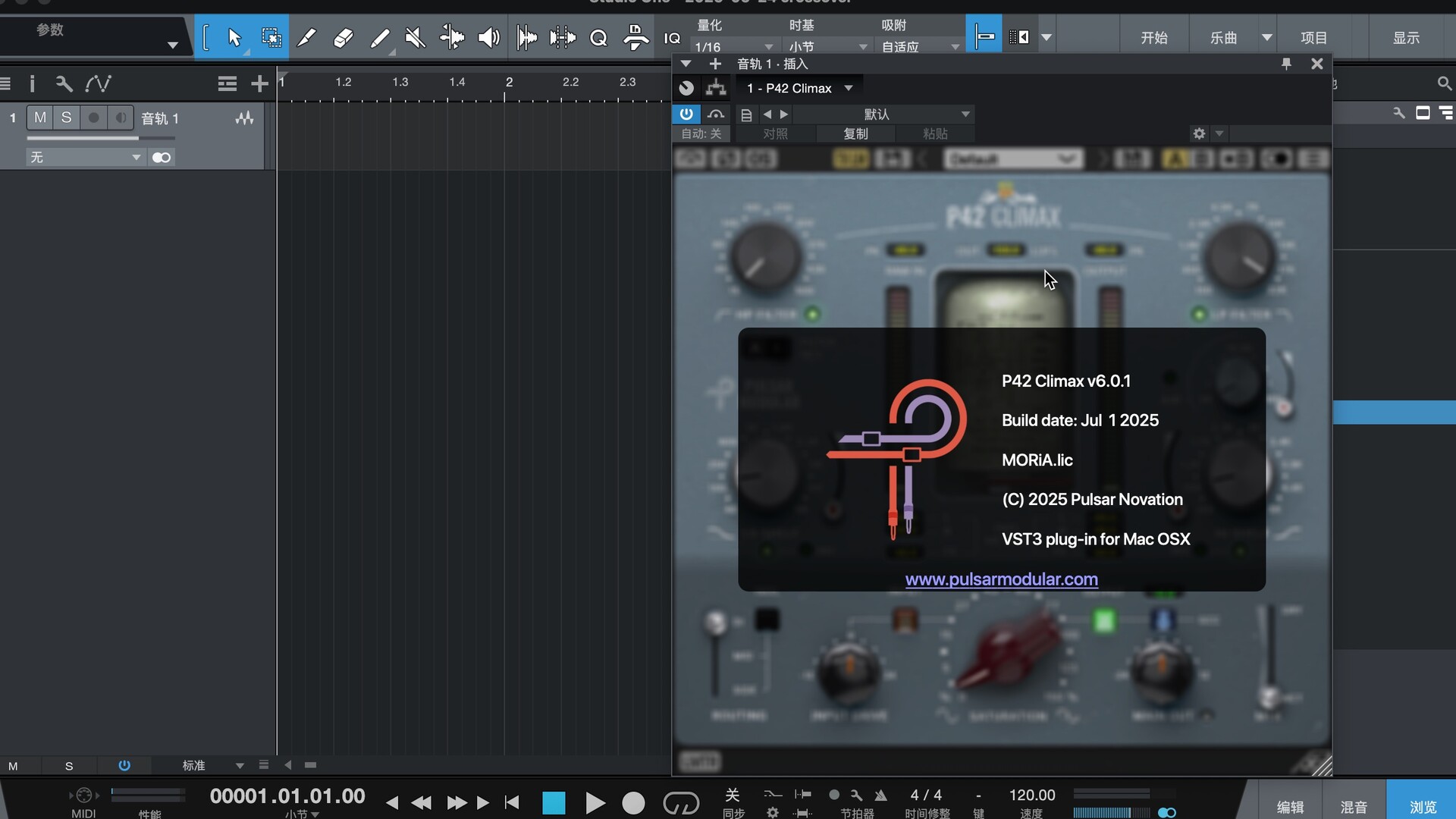The image size is (1456, 819).
Task: Select the Eraser tool
Action: 343,37
